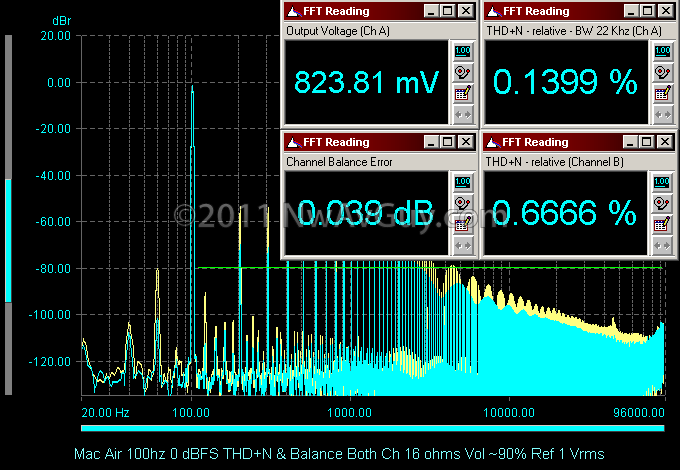Click the 1.00 icon in Channel Balance Error window
The width and height of the screenshot is (680, 470).
(463, 182)
